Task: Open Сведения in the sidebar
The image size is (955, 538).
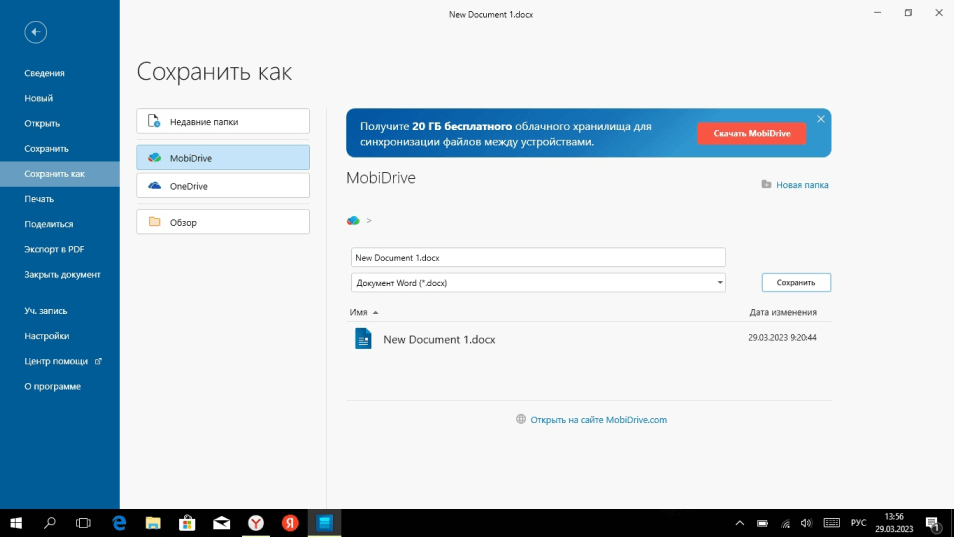Action: [44, 73]
